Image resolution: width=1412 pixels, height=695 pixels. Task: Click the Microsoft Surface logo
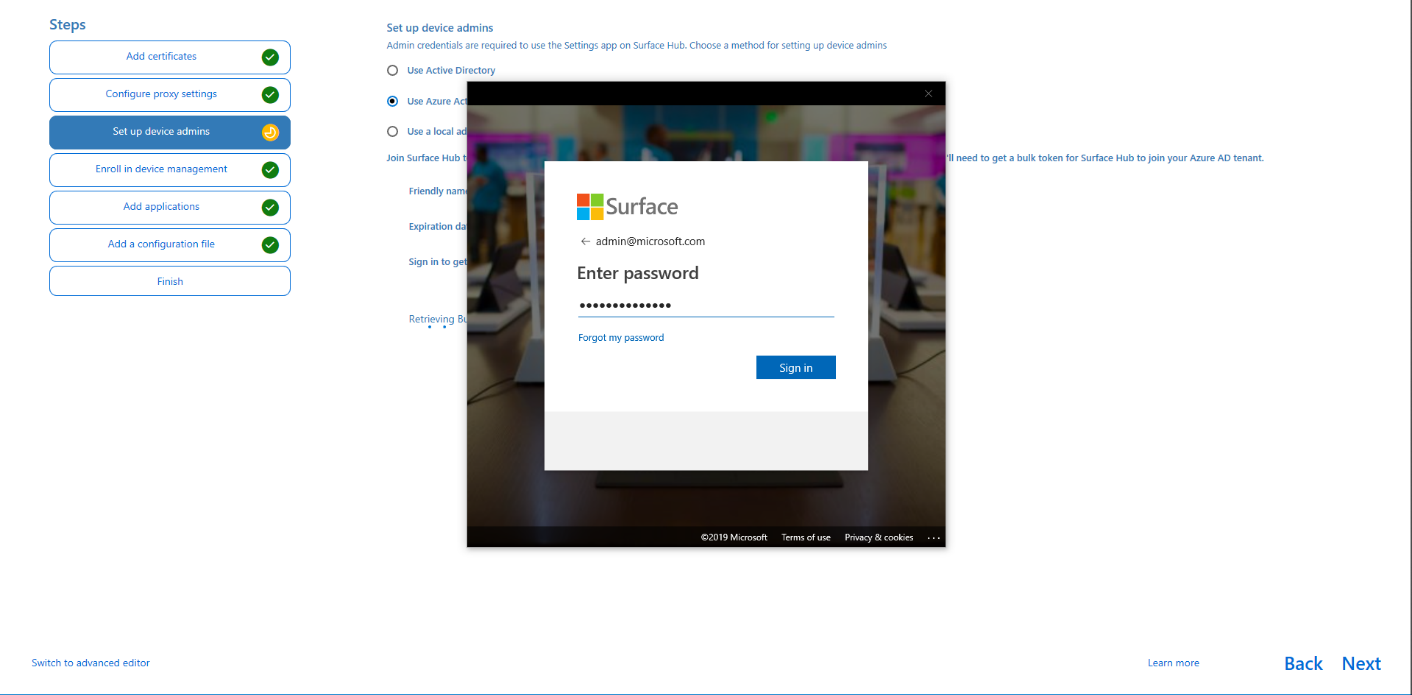point(627,207)
